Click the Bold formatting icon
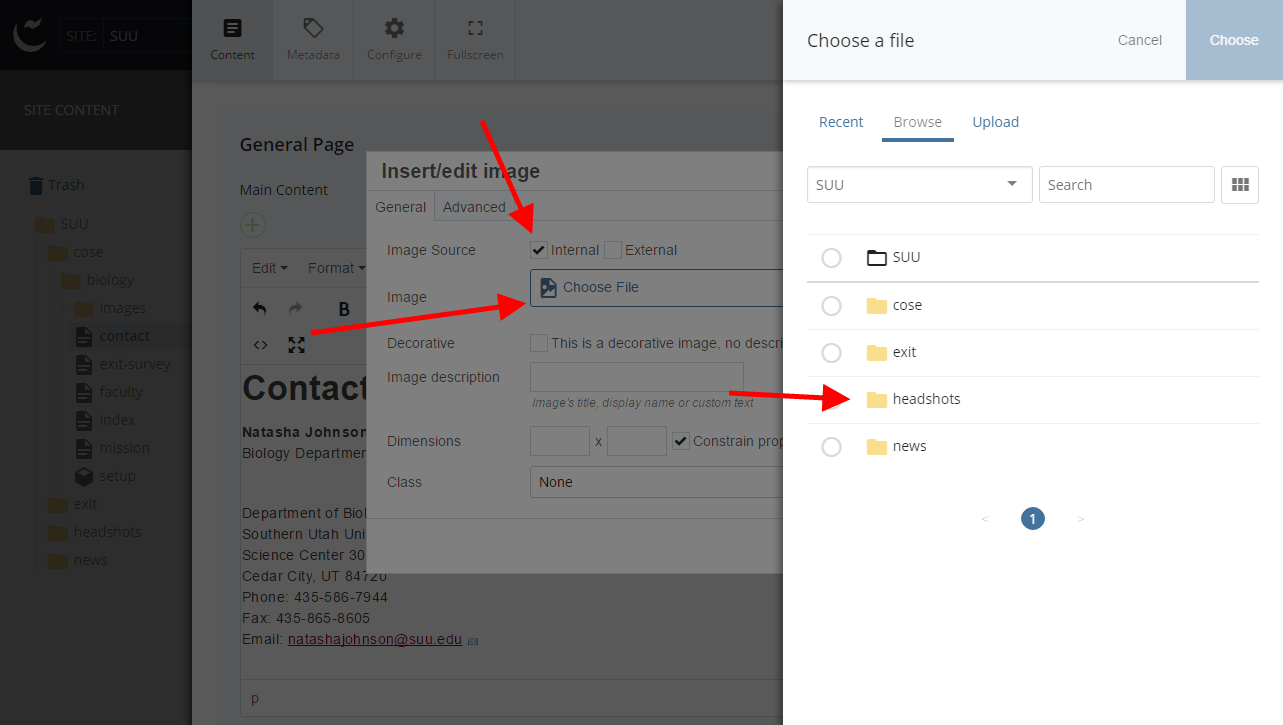Image resolution: width=1283 pixels, height=725 pixels. tap(344, 309)
